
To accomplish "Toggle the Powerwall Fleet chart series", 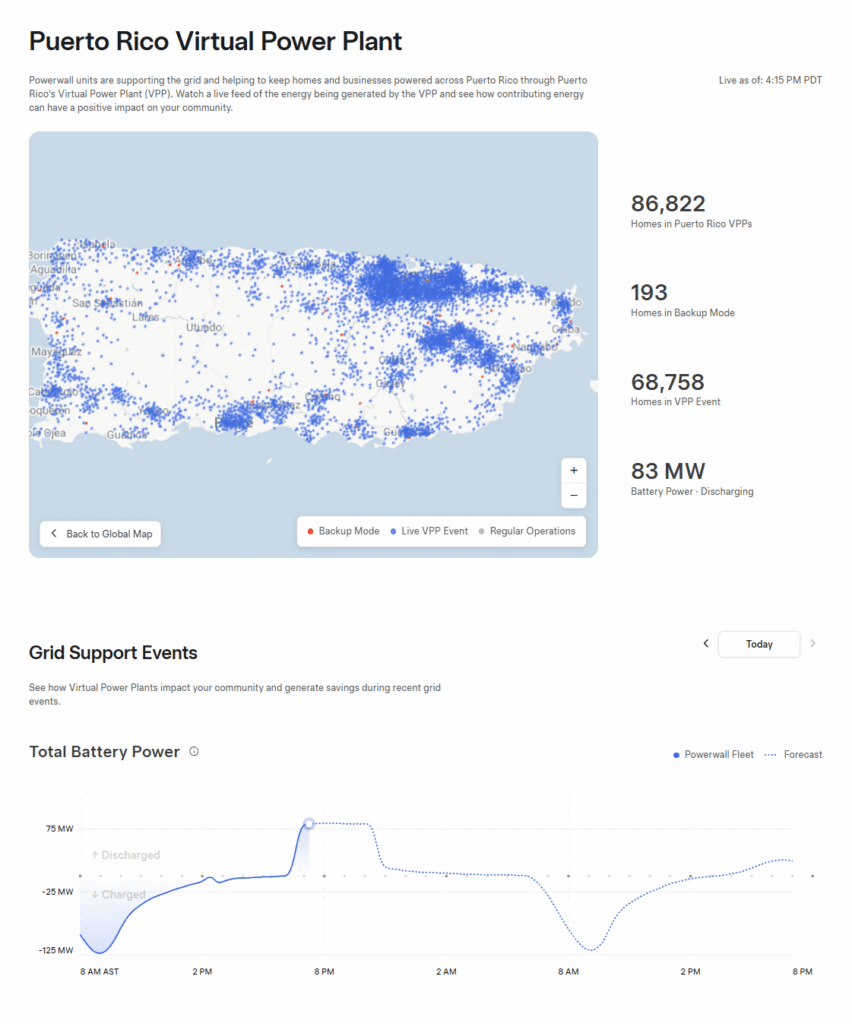I will click(713, 754).
